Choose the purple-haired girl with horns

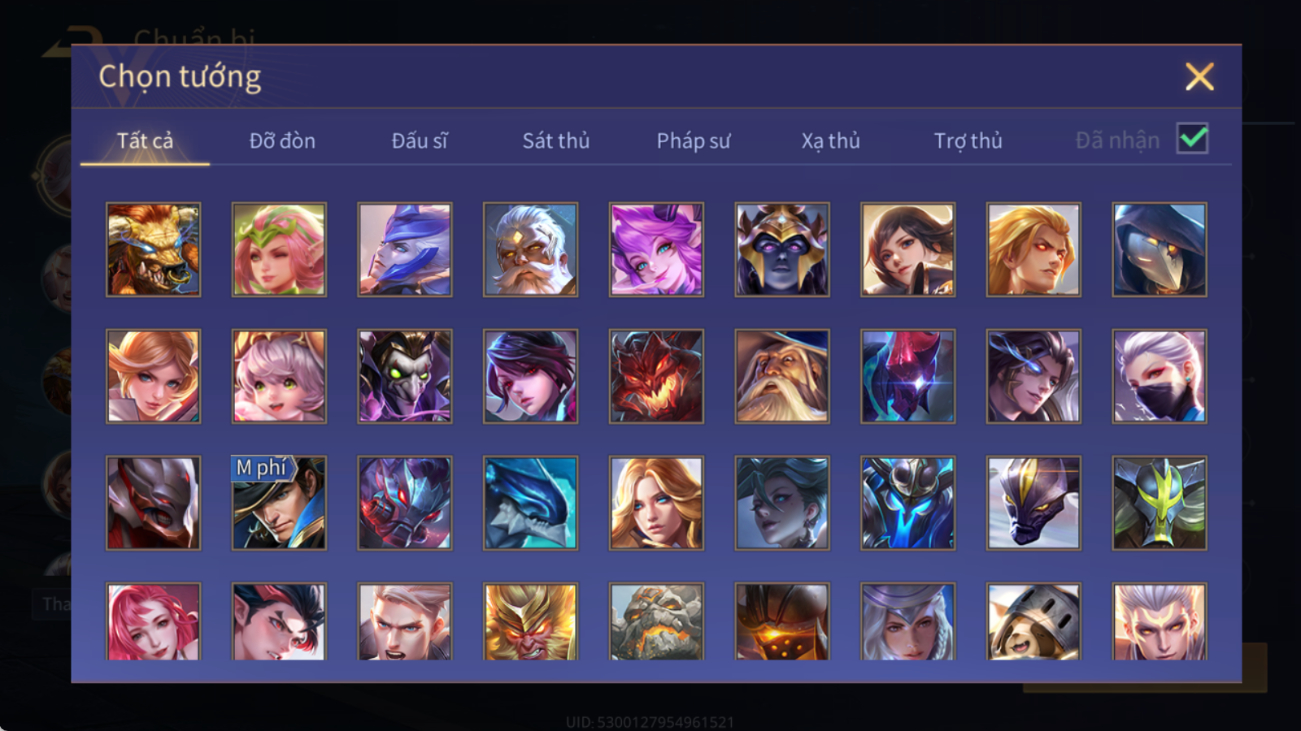[656, 249]
